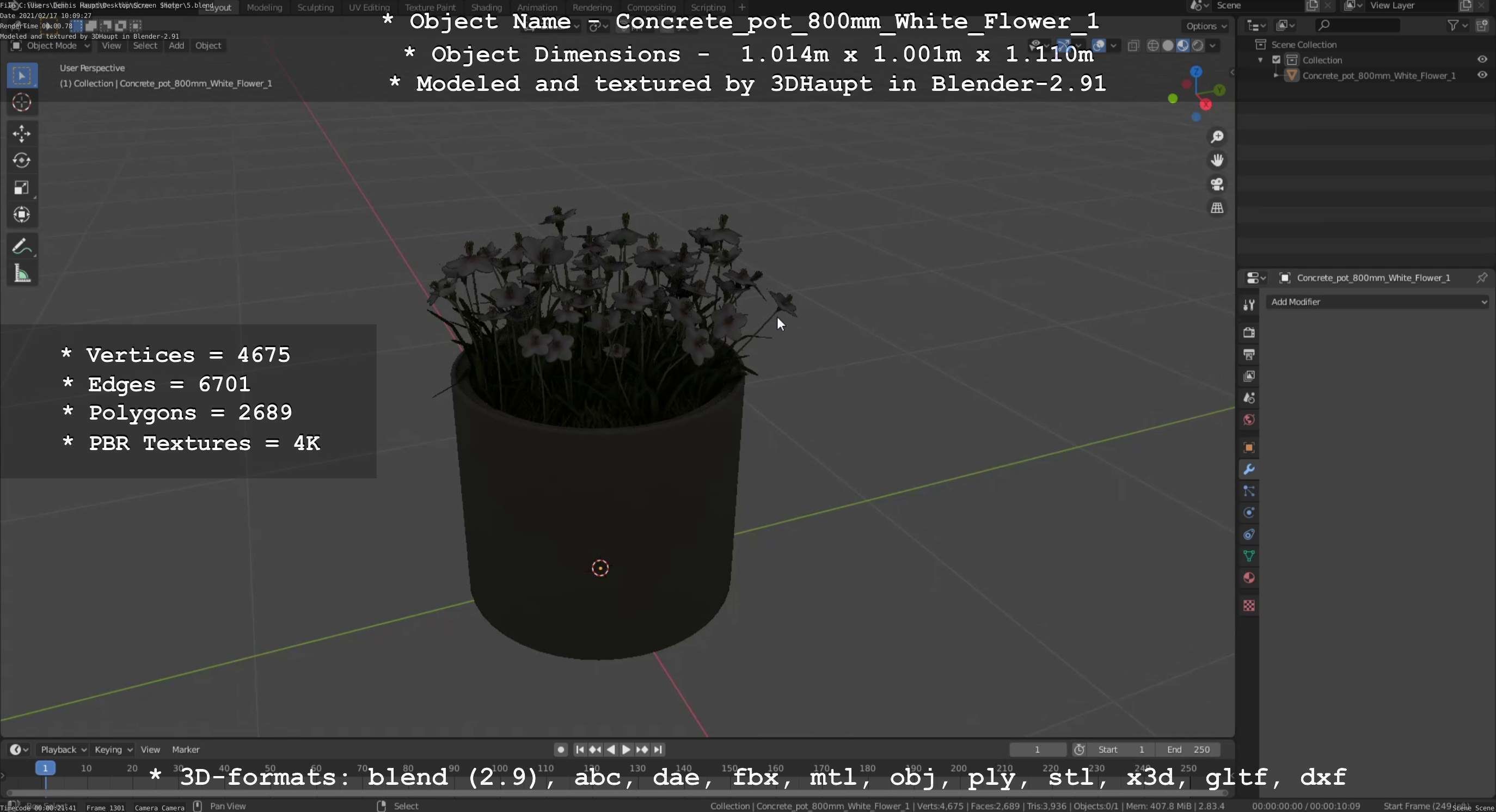The height and width of the screenshot is (812, 1496).
Task: Open Object Constraints properties tab
Action: coord(1249,534)
